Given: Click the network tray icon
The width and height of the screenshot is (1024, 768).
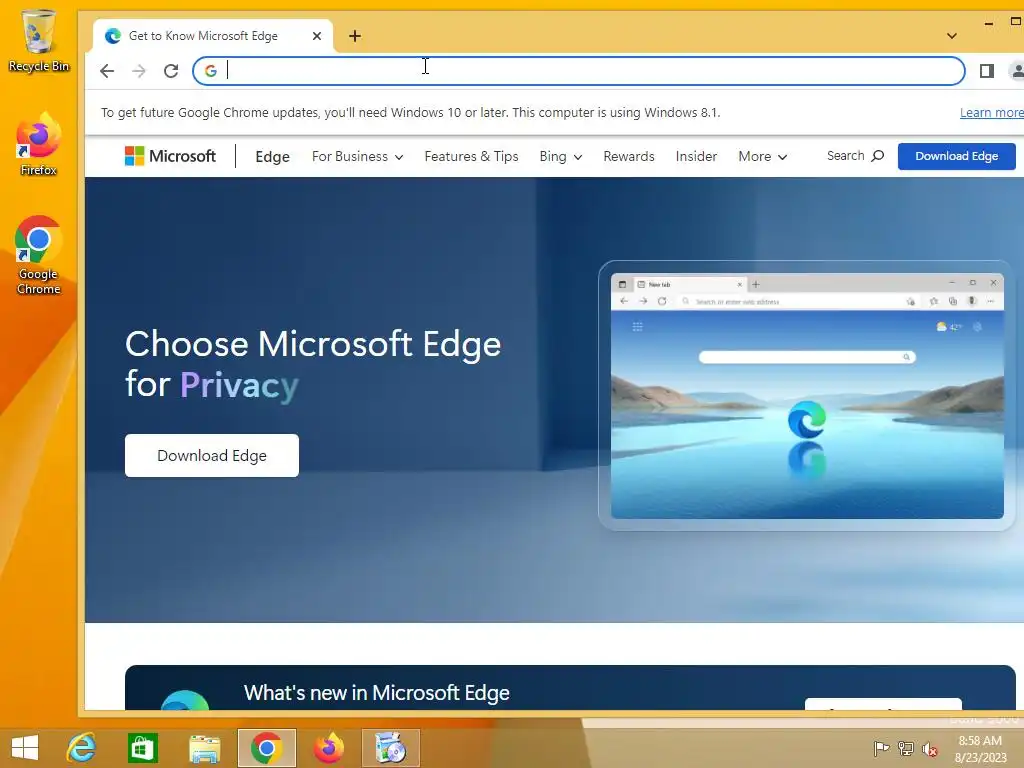Looking at the screenshot, I should pyautogui.click(x=906, y=748).
